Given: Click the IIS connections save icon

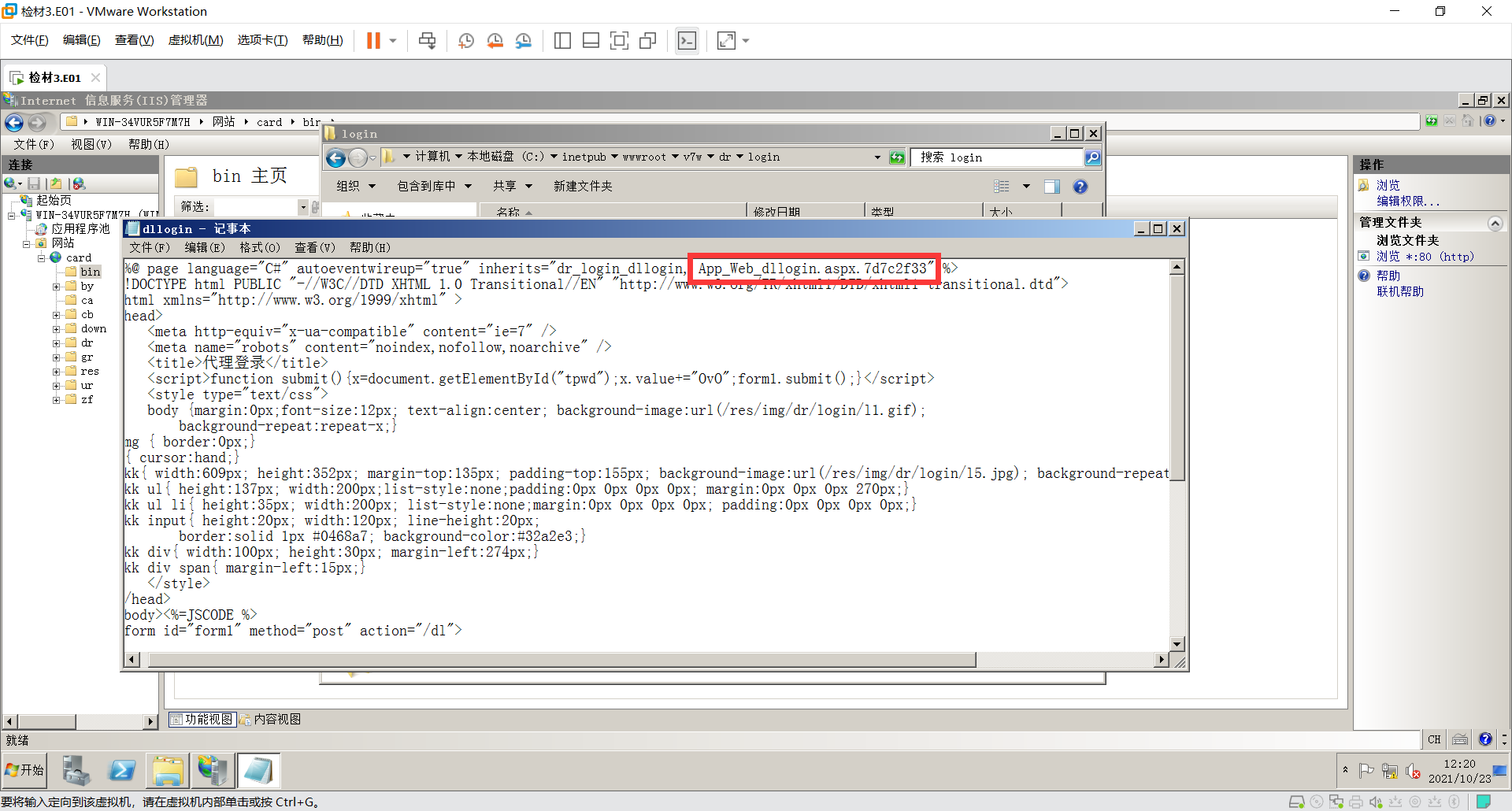Looking at the screenshot, I should (x=34, y=183).
